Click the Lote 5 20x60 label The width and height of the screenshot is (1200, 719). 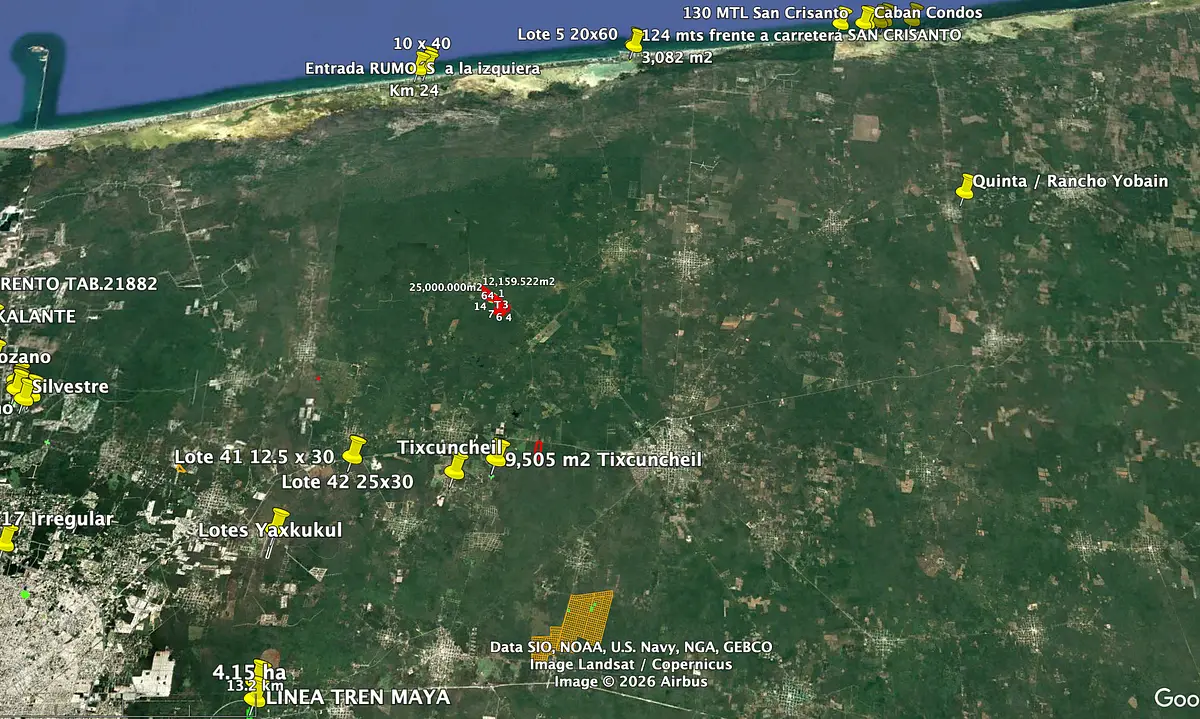567,34
